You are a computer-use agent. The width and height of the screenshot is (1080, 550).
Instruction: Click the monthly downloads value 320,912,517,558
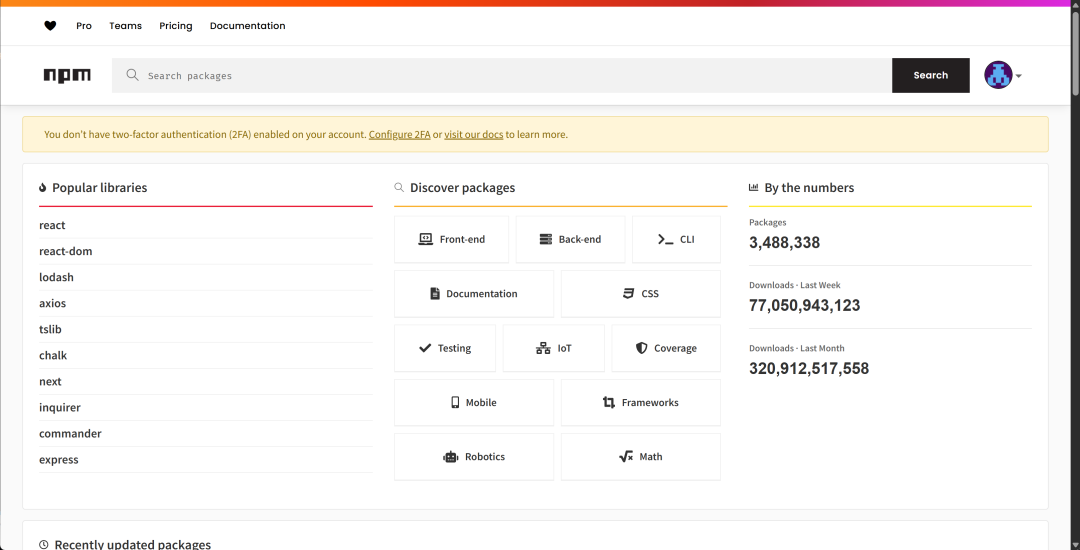click(809, 368)
